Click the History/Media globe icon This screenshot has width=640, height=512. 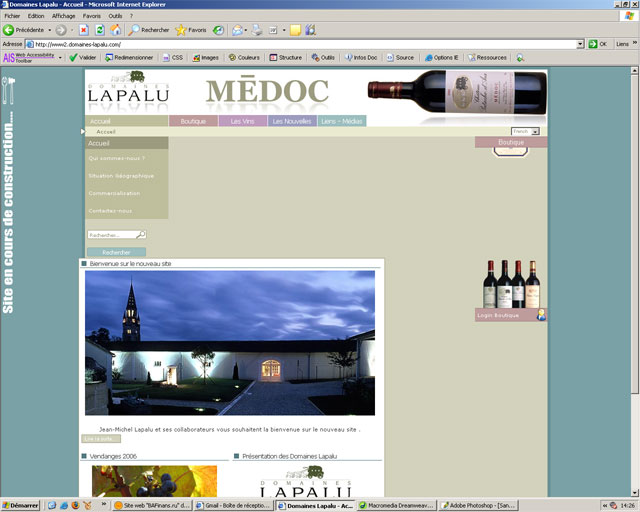point(218,30)
